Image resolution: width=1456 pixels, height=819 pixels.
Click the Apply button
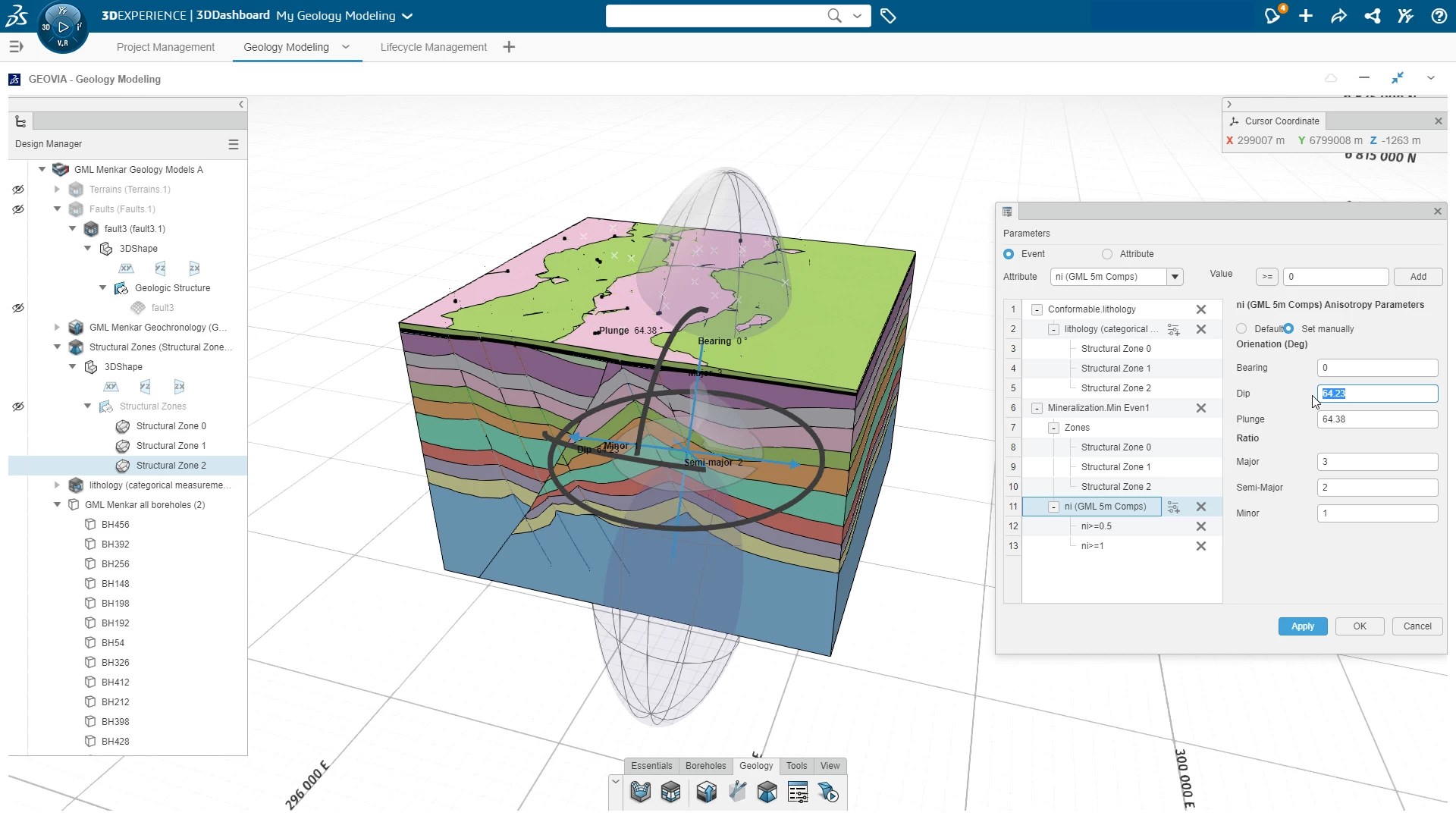pyautogui.click(x=1302, y=626)
